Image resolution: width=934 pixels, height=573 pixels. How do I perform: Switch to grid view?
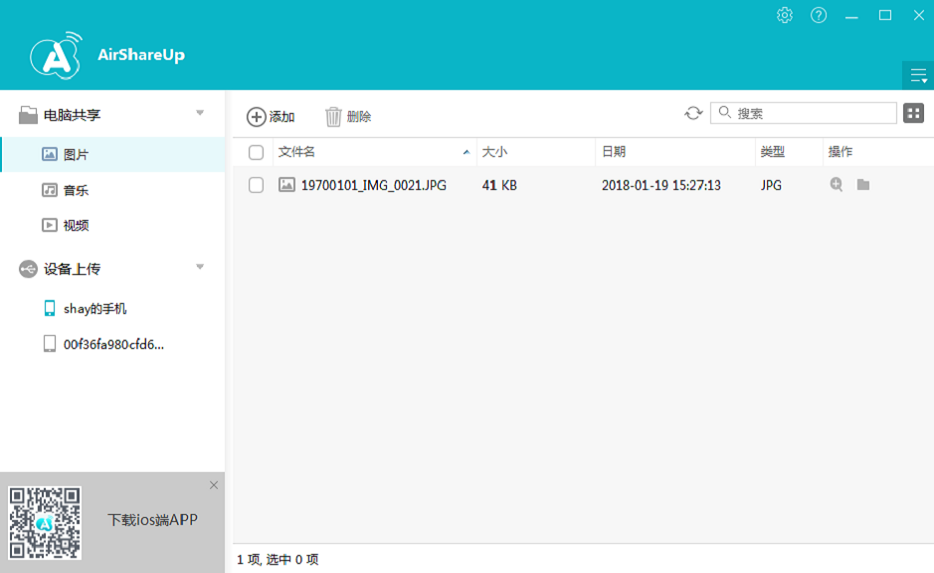tap(913, 113)
